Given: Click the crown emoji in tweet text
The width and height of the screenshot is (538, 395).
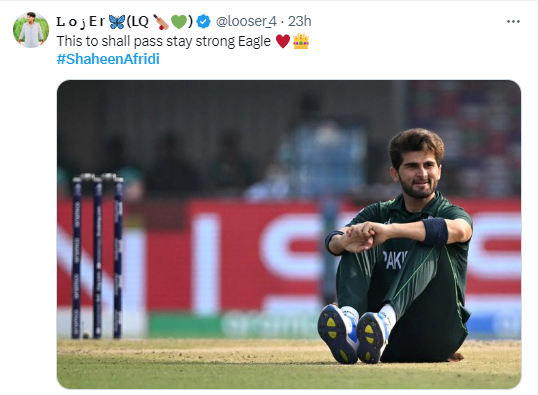Looking at the screenshot, I should point(301,41).
